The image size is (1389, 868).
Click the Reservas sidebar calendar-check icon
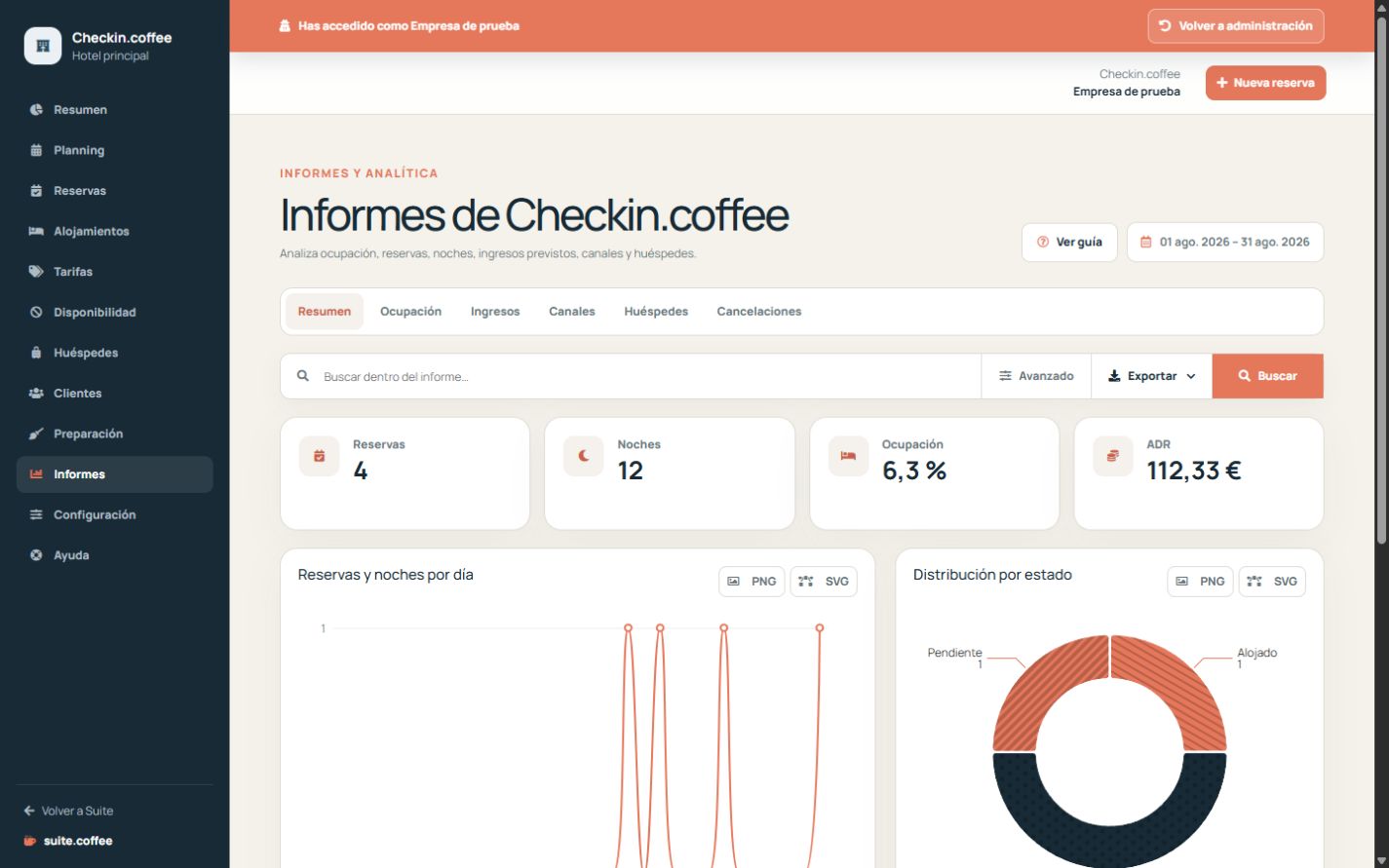click(36, 191)
